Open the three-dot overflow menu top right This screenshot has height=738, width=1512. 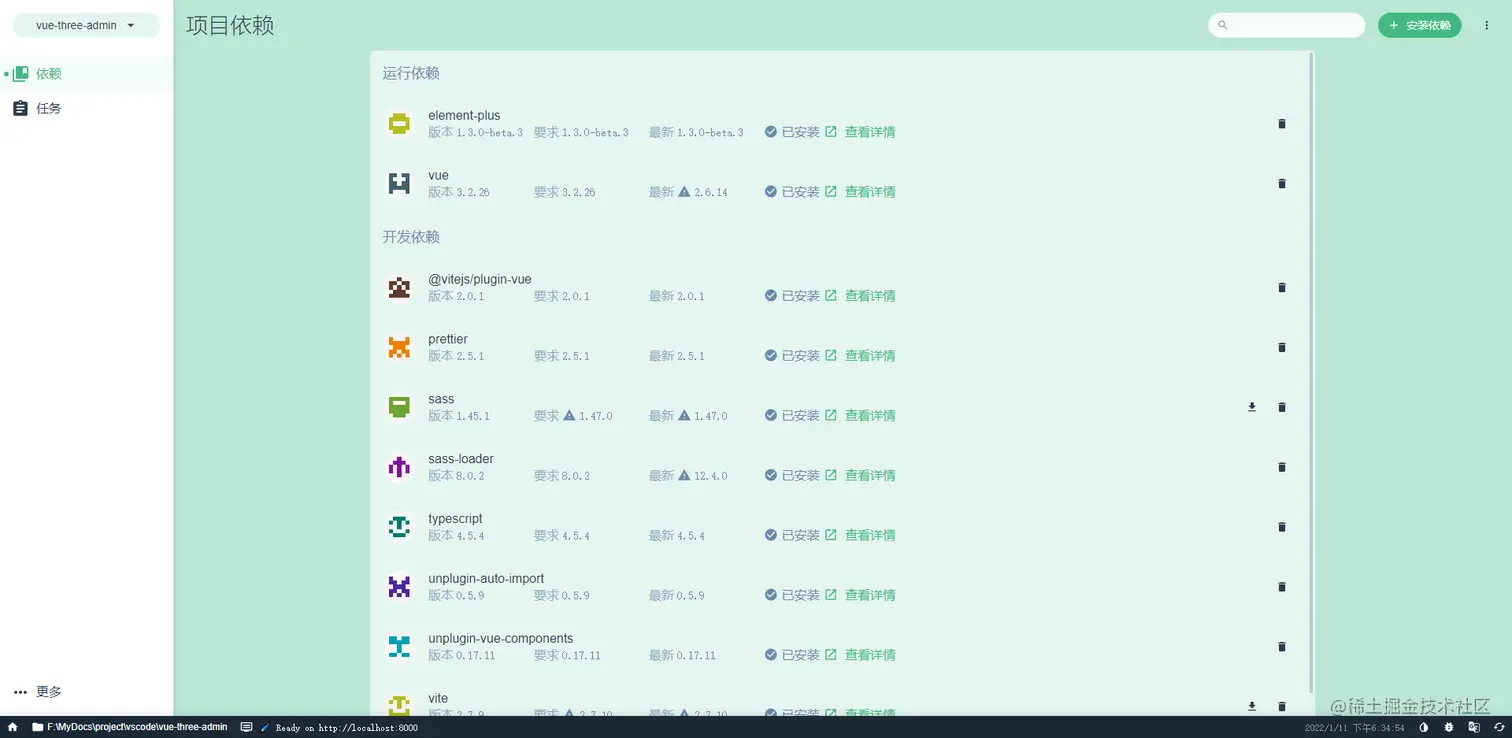pos(1487,25)
